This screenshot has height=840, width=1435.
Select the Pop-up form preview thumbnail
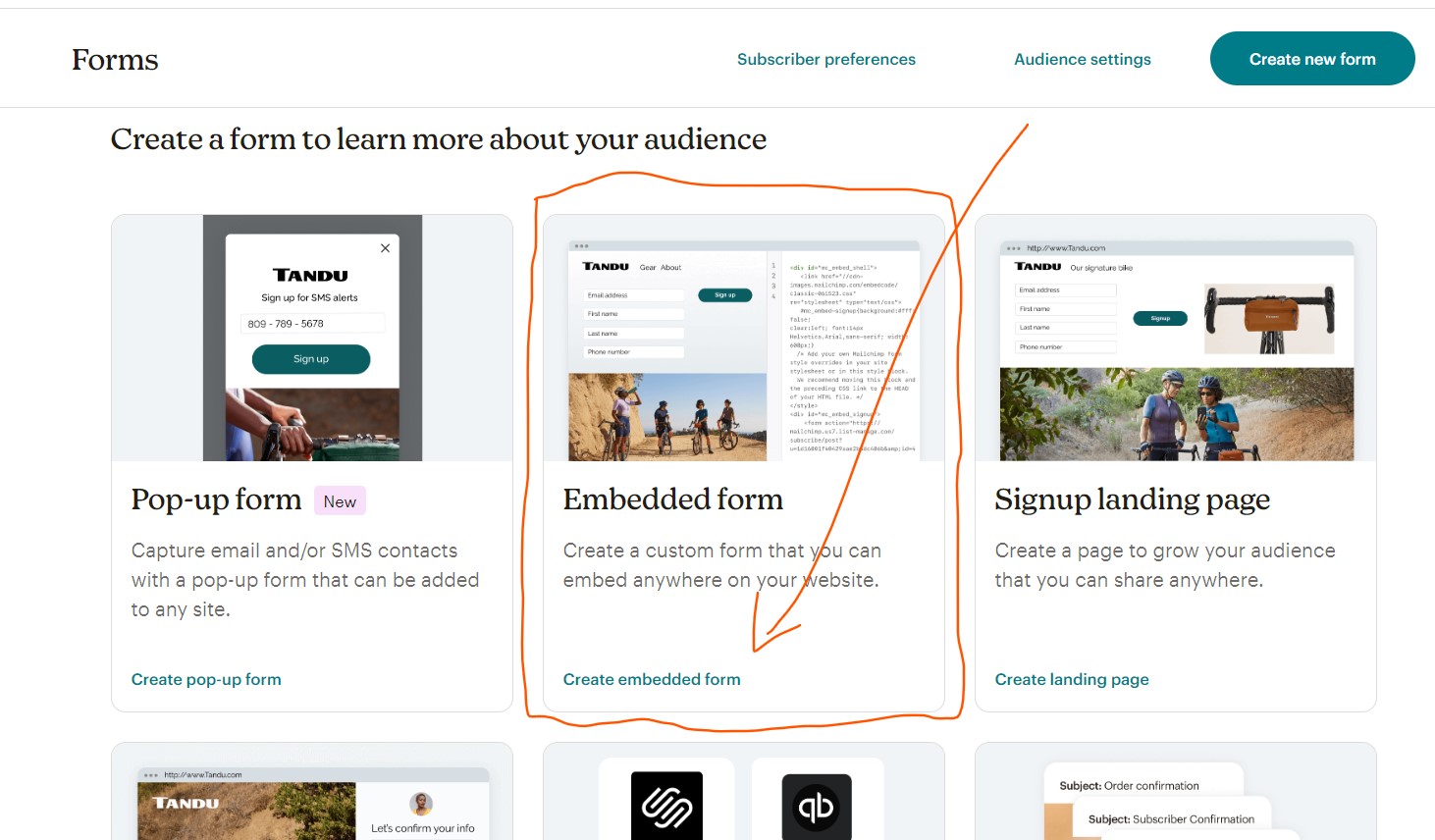click(x=312, y=338)
